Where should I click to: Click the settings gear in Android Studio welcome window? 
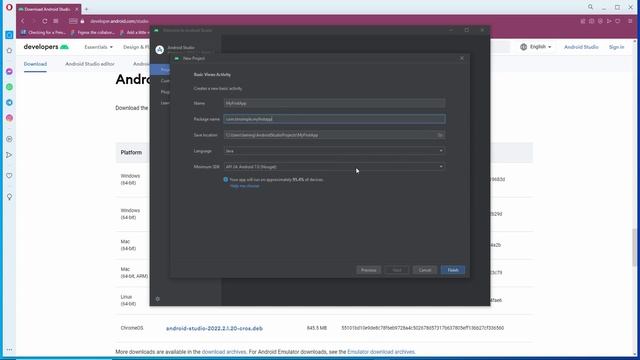point(158,299)
